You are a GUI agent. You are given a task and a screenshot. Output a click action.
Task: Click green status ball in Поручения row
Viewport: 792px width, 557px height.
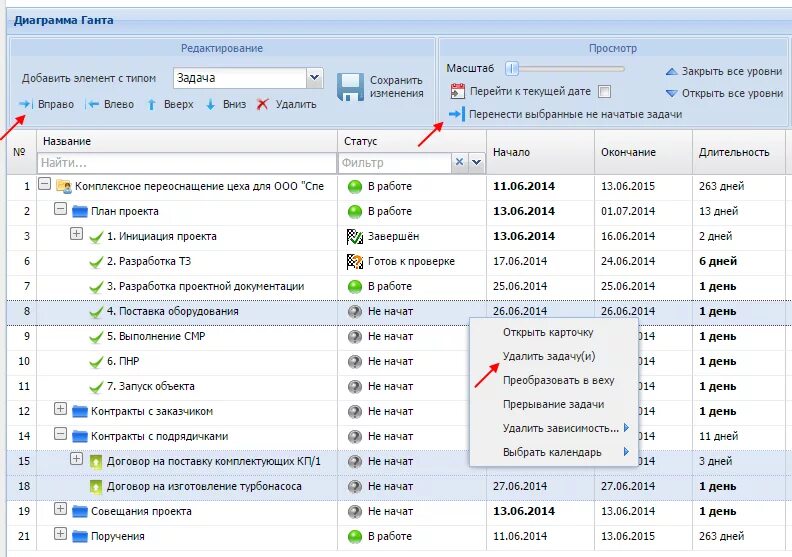coord(355,536)
